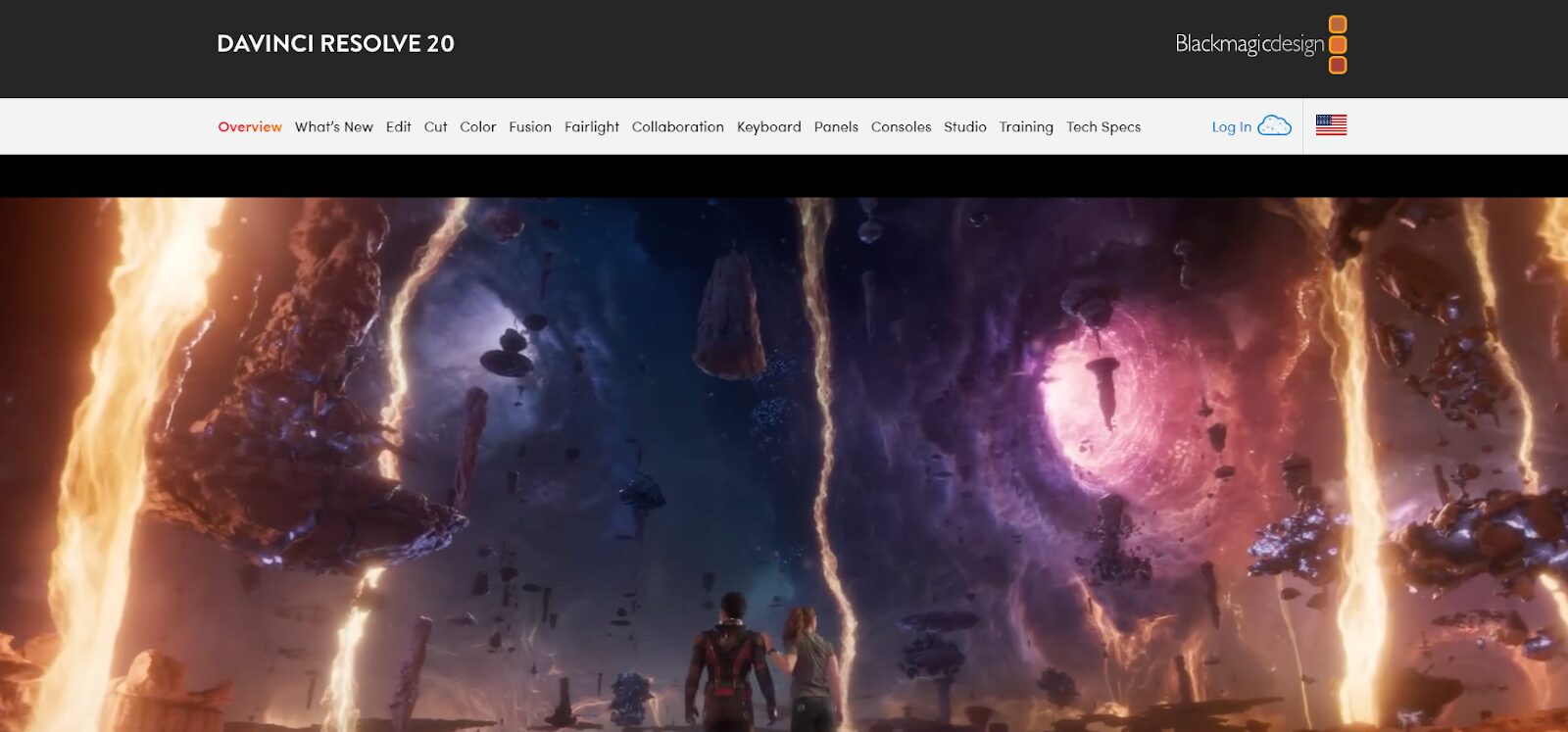Open the Tech Specs page
Viewport: 1568px width, 732px height.
point(1103,126)
